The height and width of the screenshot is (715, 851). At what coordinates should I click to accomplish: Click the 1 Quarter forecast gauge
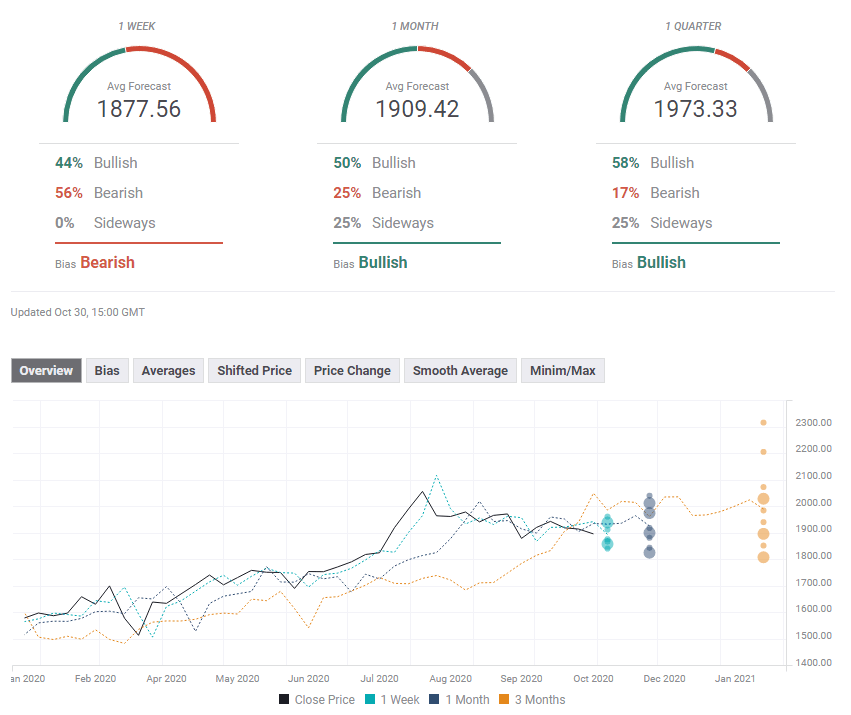pyautogui.click(x=695, y=85)
